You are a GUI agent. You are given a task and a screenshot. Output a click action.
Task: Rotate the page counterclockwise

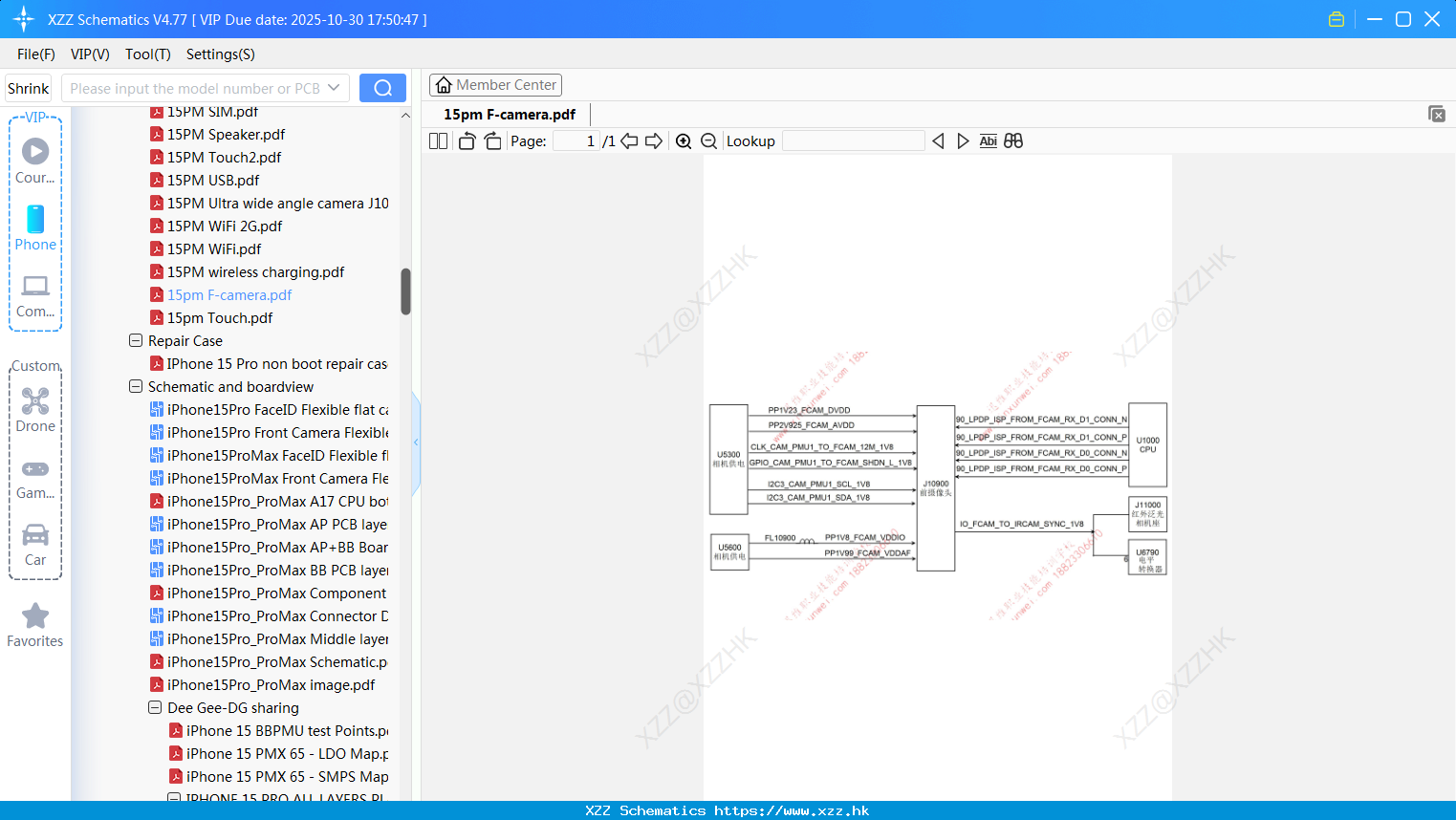[x=467, y=140]
